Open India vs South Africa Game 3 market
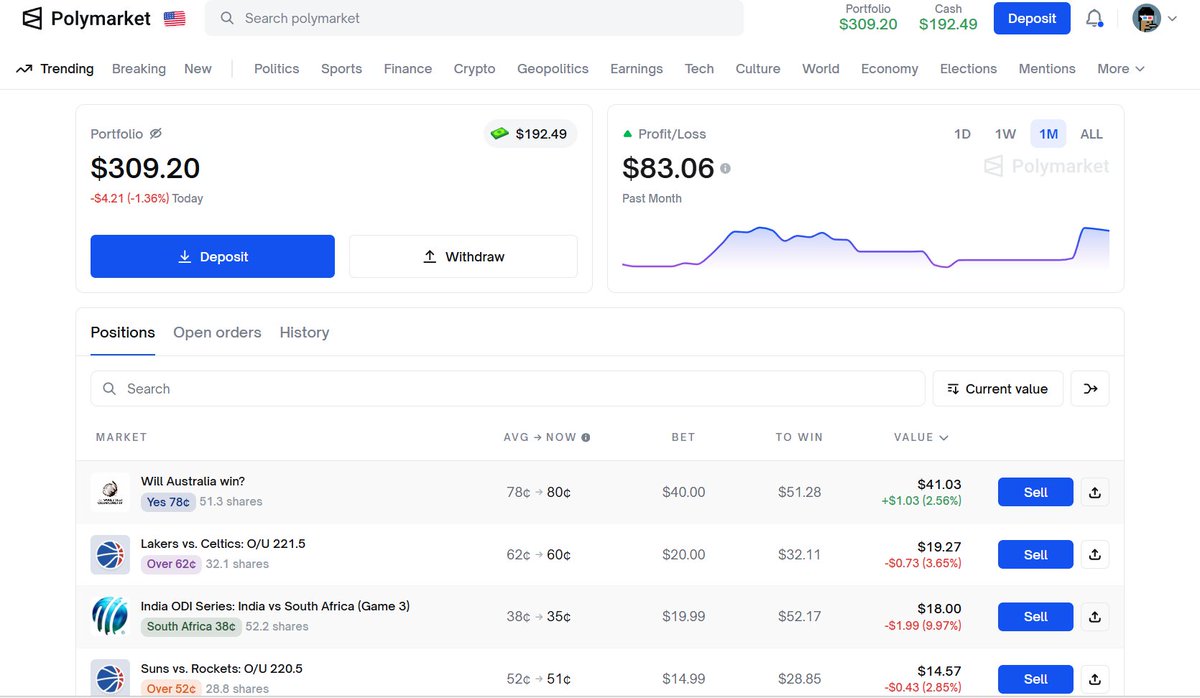This screenshot has height=698, width=1200. [275, 605]
